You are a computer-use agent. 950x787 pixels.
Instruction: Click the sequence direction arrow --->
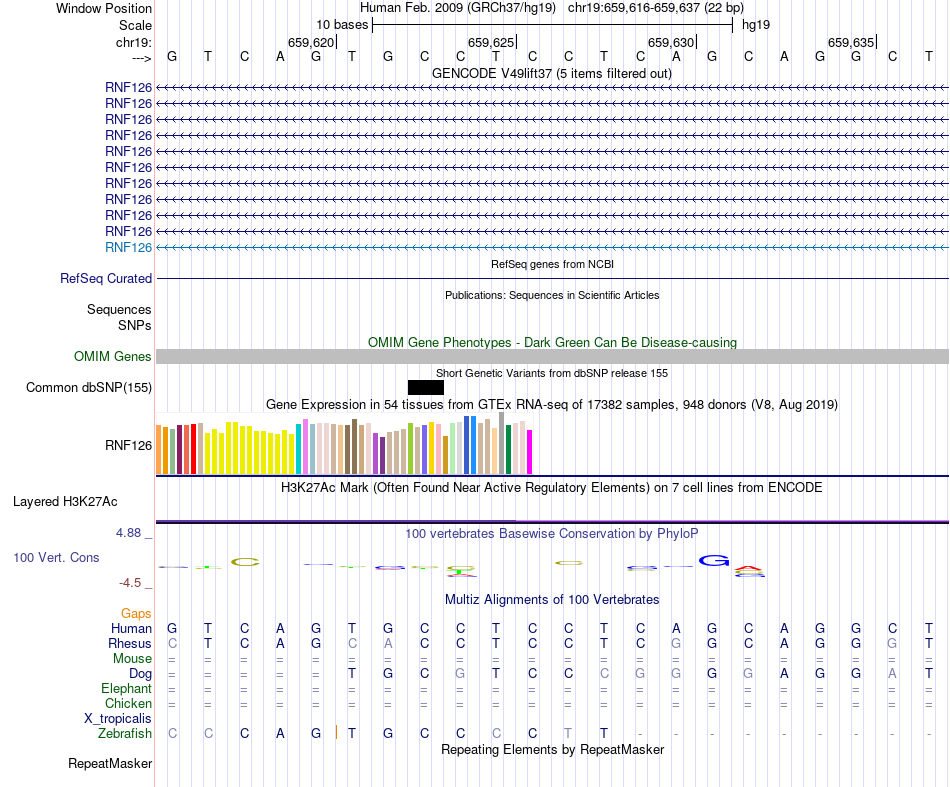click(x=142, y=58)
